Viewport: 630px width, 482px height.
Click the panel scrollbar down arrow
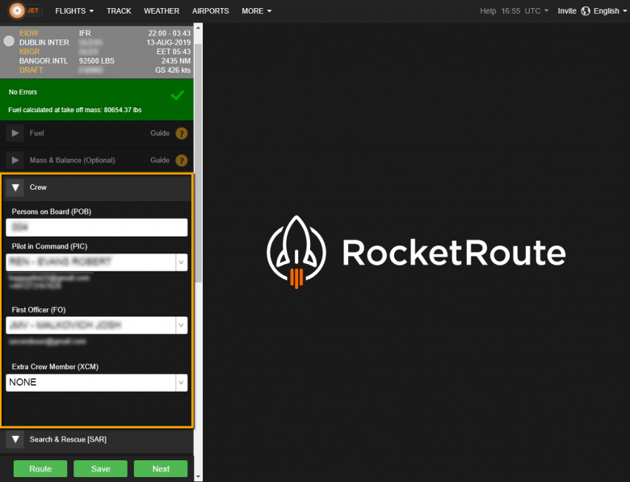[198, 476]
